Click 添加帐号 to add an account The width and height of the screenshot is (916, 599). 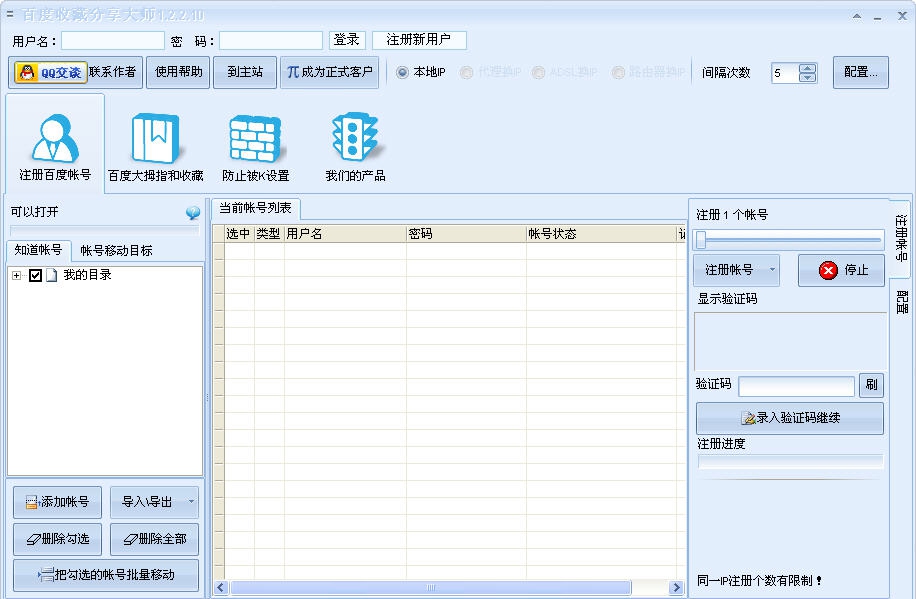click(x=57, y=502)
